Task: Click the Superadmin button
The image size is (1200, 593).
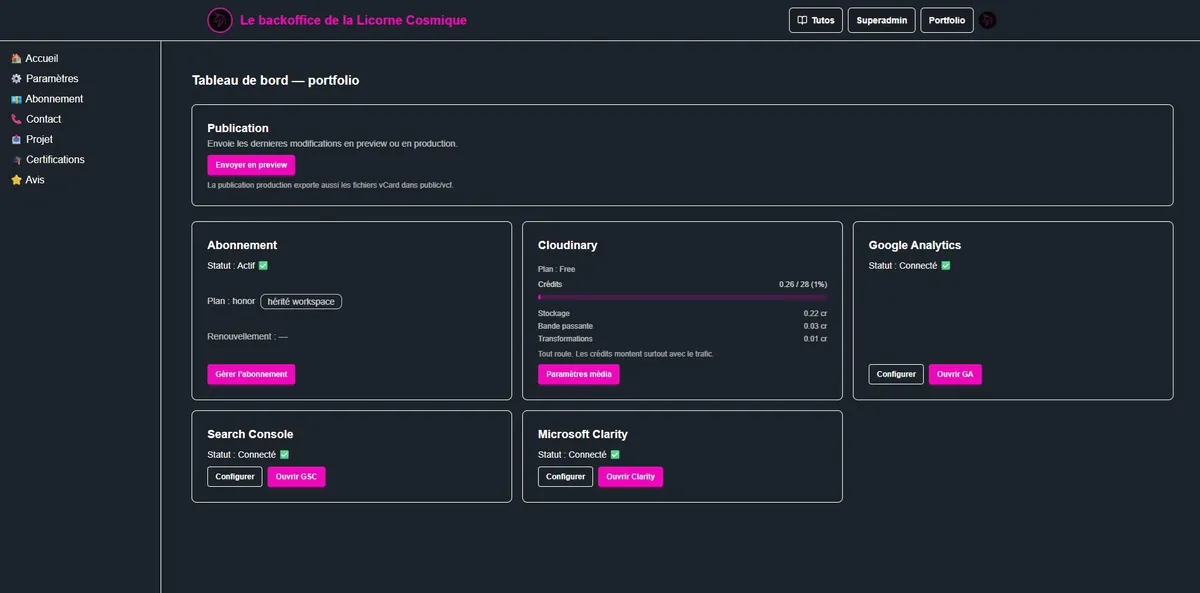Action: pyautogui.click(x=881, y=20)
